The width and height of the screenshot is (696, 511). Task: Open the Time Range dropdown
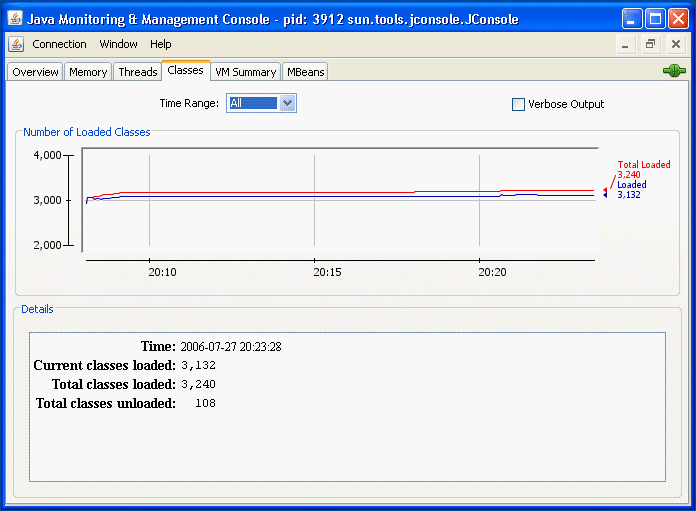coord(287,103)
